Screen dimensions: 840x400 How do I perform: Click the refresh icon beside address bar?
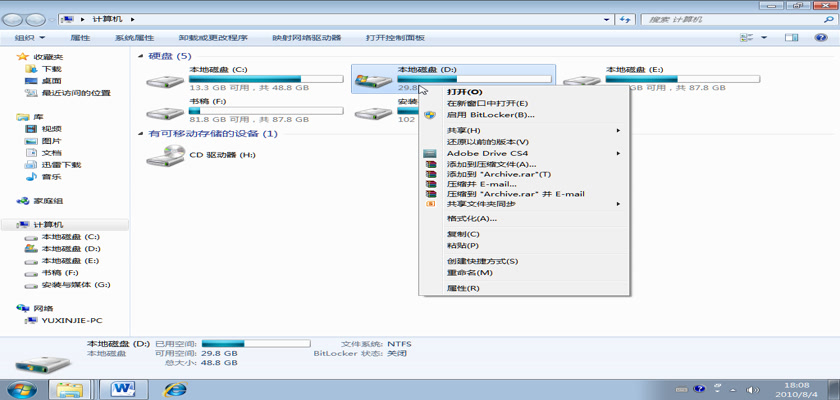[x=625, y=18]
